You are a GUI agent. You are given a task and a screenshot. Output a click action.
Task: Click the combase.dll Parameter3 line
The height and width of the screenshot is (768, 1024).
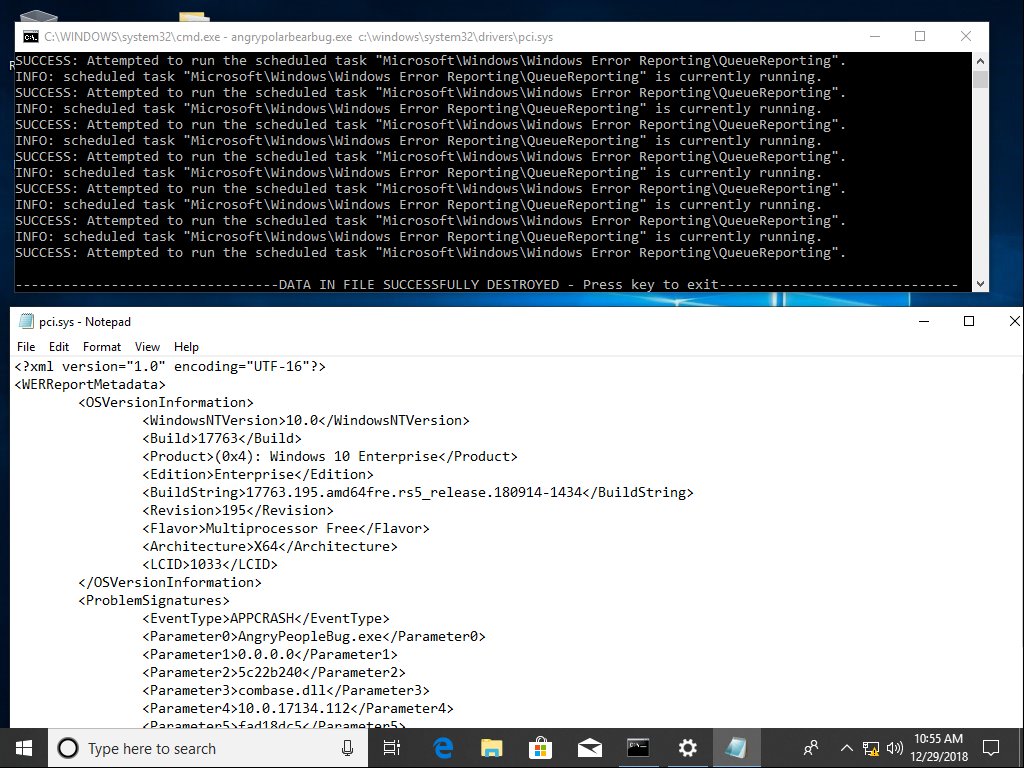coord(286,690)
